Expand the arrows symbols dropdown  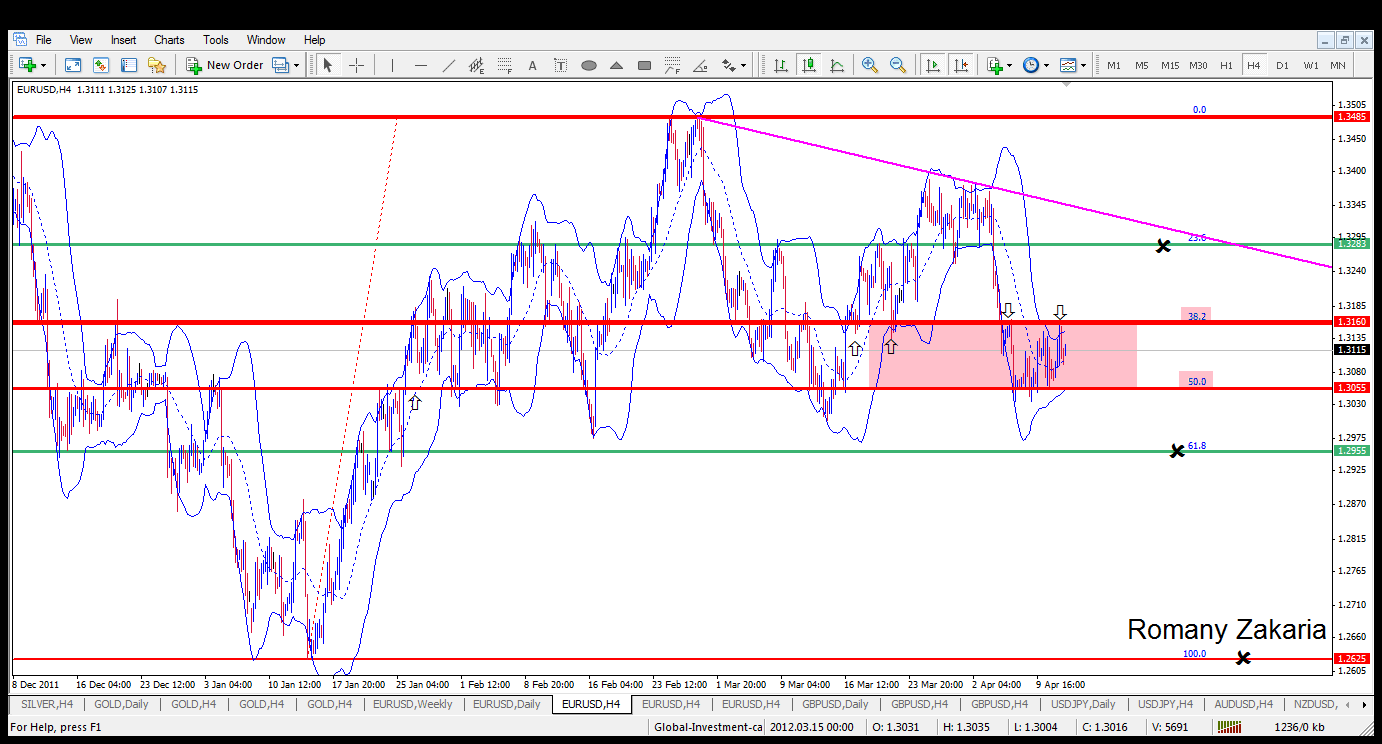(x=744, y=66)
